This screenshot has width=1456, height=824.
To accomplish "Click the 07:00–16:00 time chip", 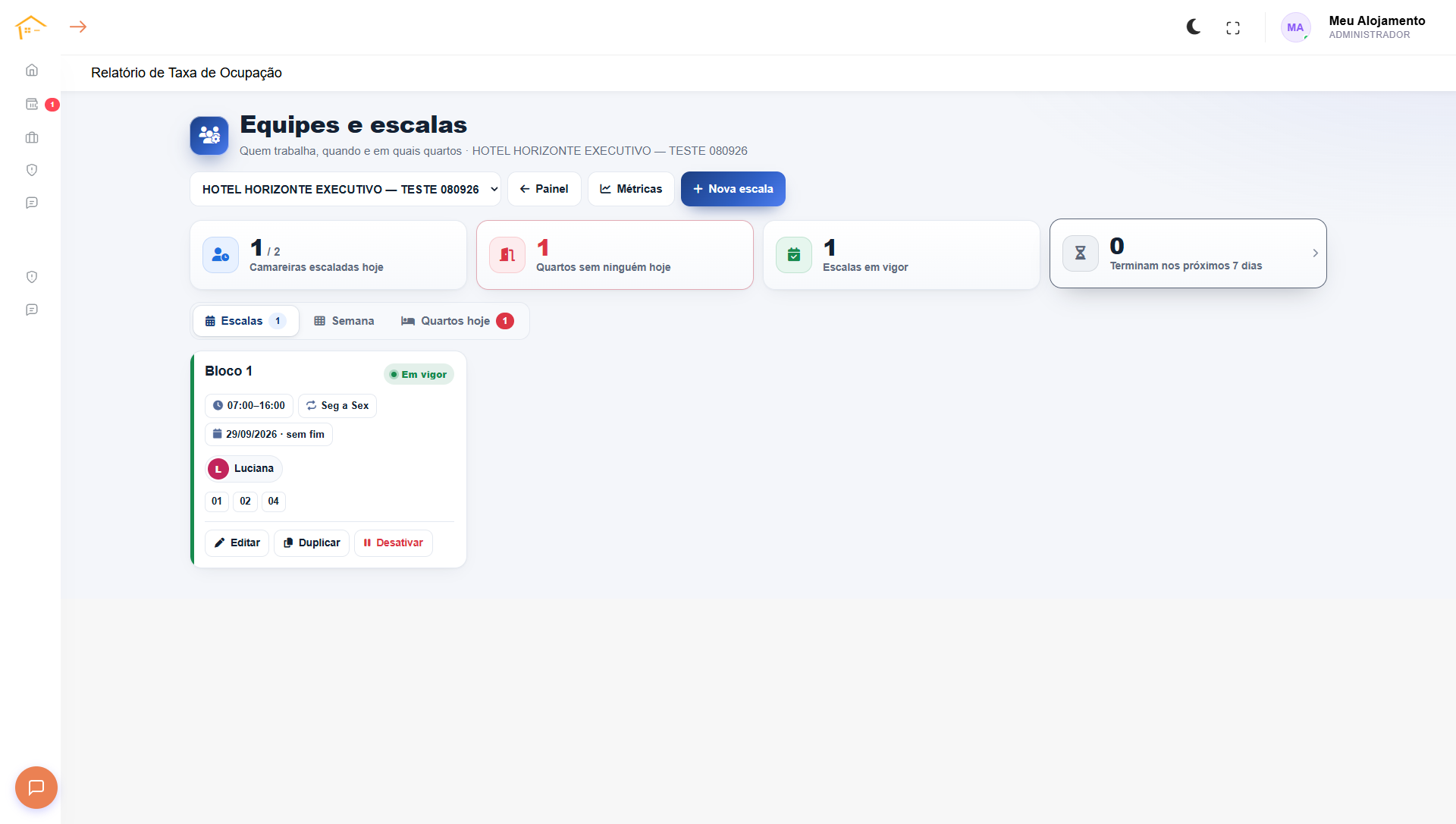I will tap(249, 406).
